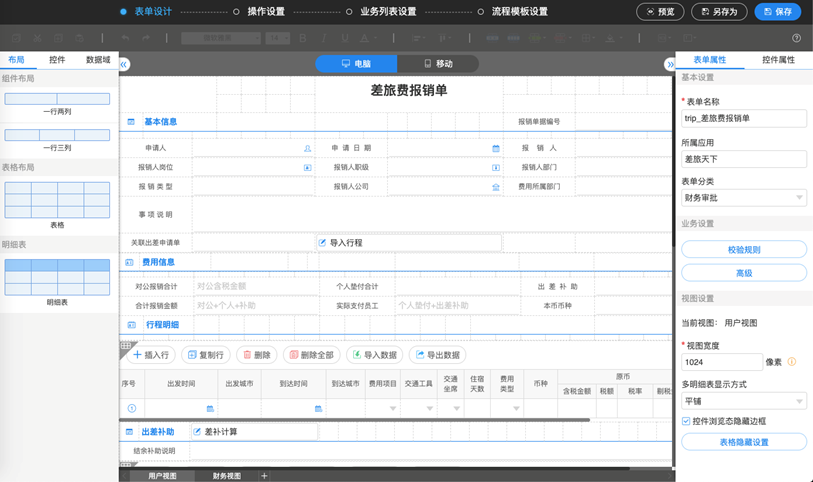
Task: Click person picker icon in 申请人 field
Action: click(307, 148)
